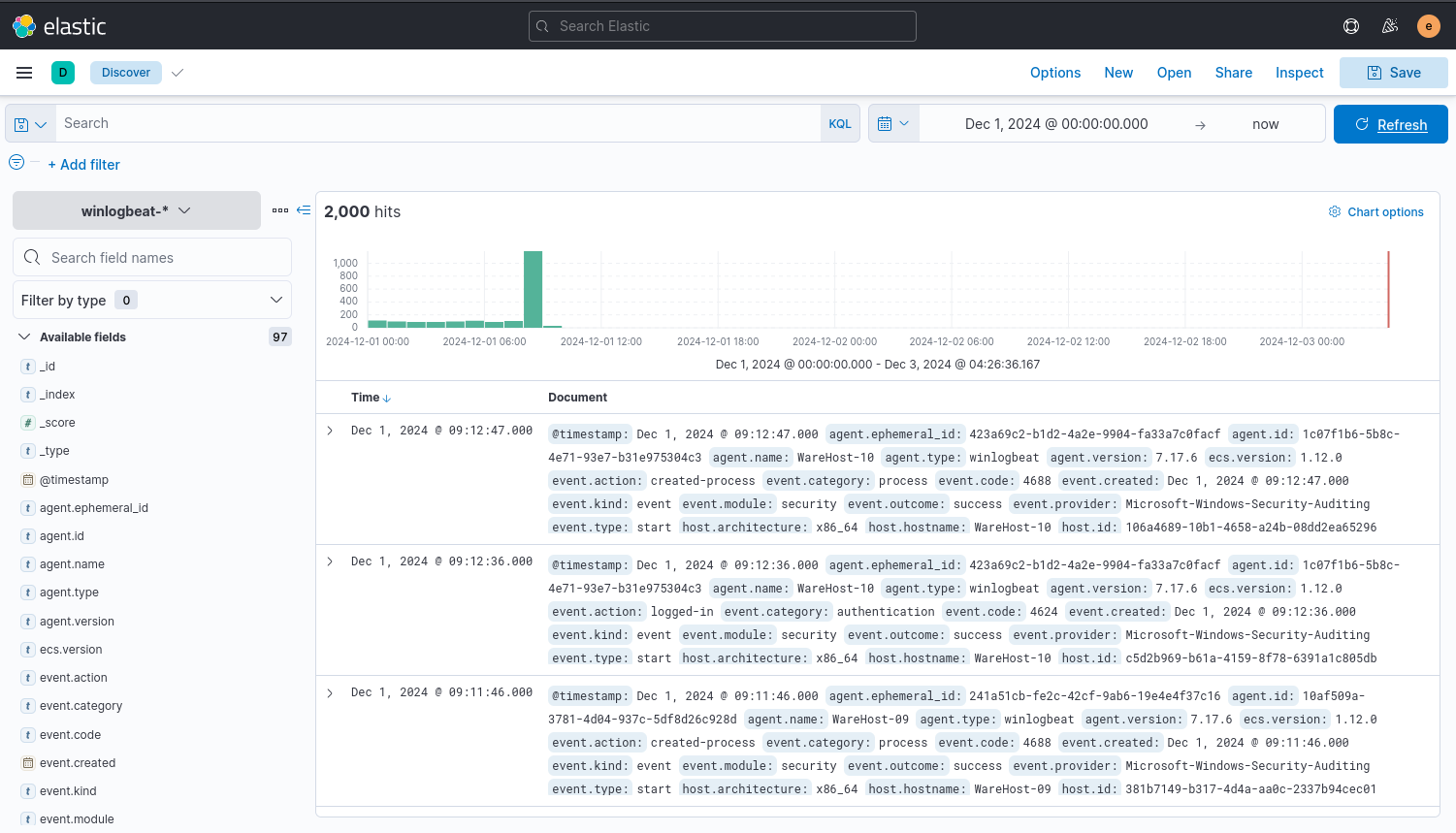
Task: Open the Inspect panel
Action: coord(1300,73)
